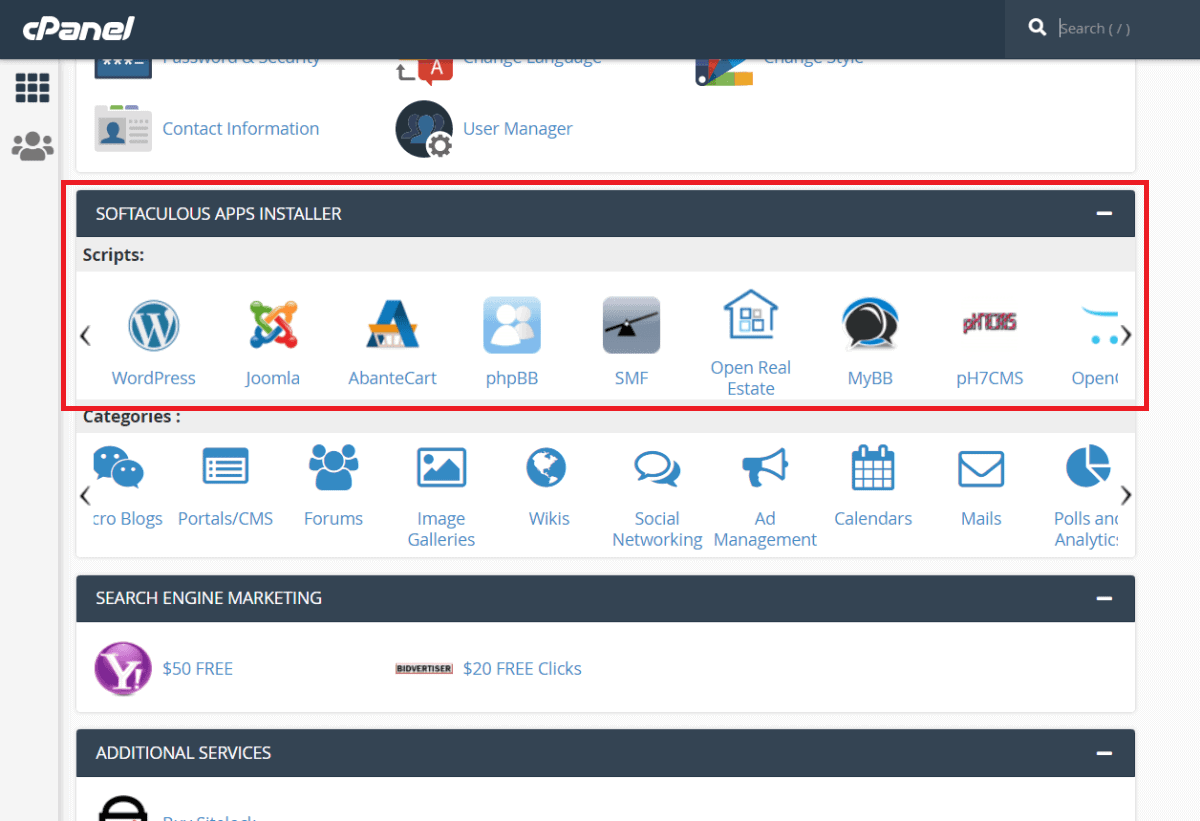Click the AbanteCart script icon

(392, 325)
